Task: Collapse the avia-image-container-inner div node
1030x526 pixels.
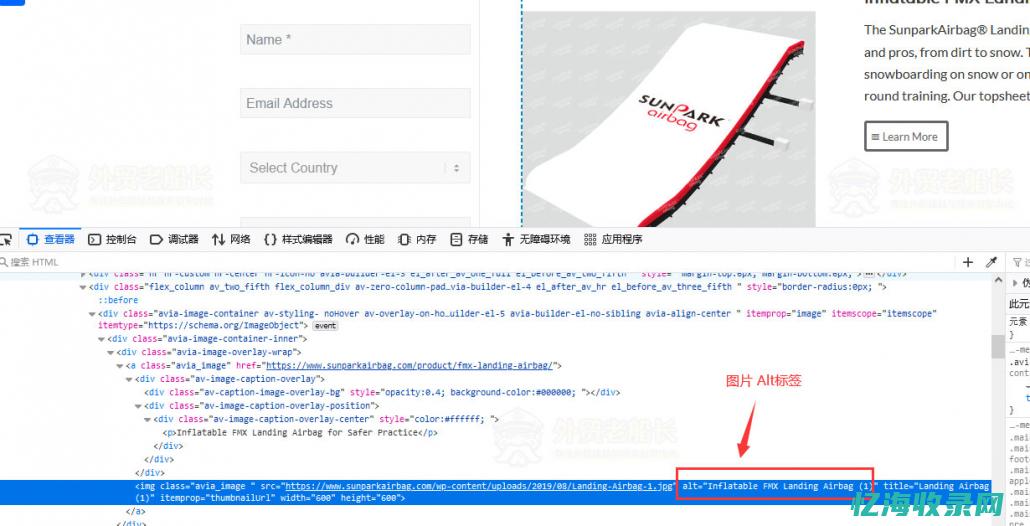Action: point(102,339)
